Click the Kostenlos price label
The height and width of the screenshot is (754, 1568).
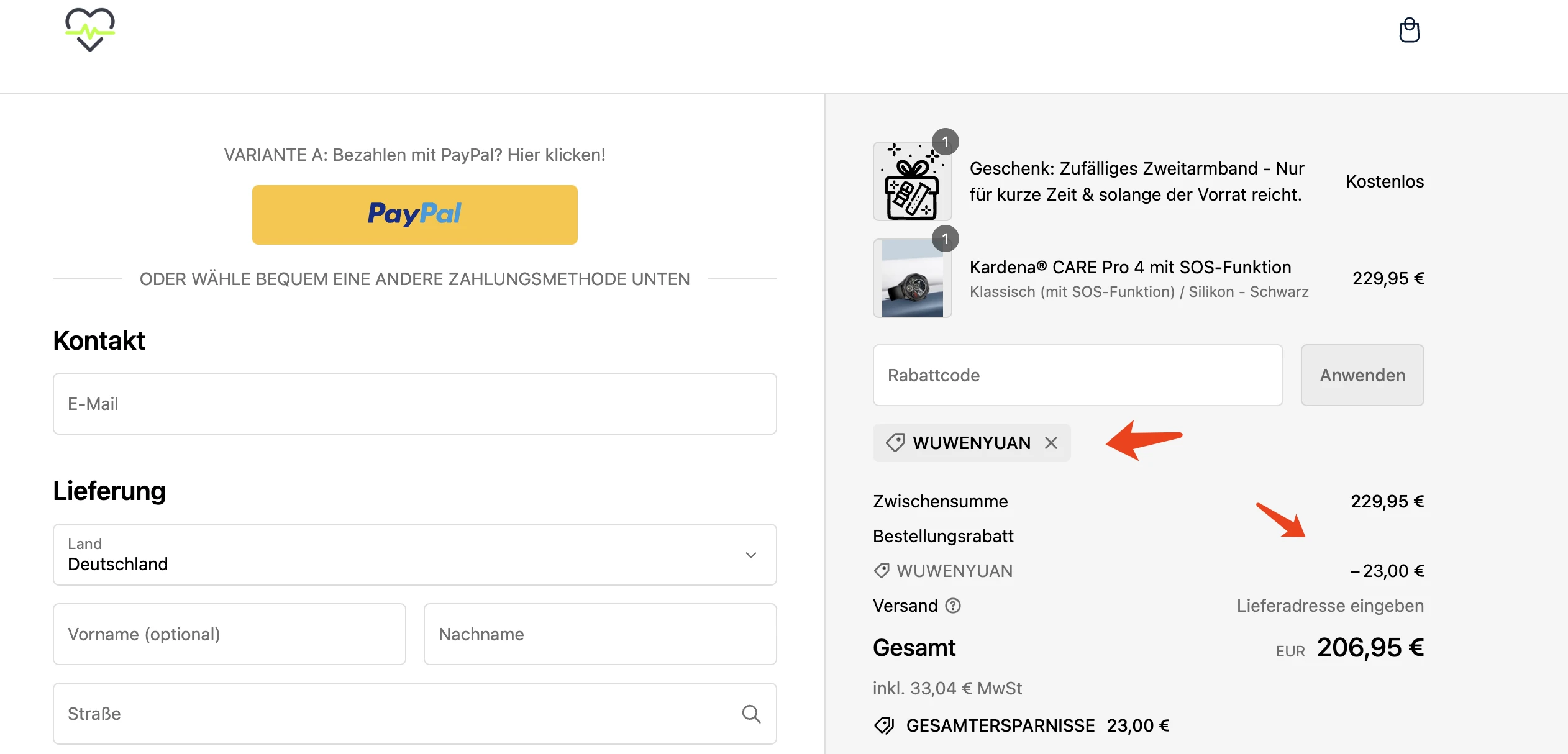point(1385,181)
